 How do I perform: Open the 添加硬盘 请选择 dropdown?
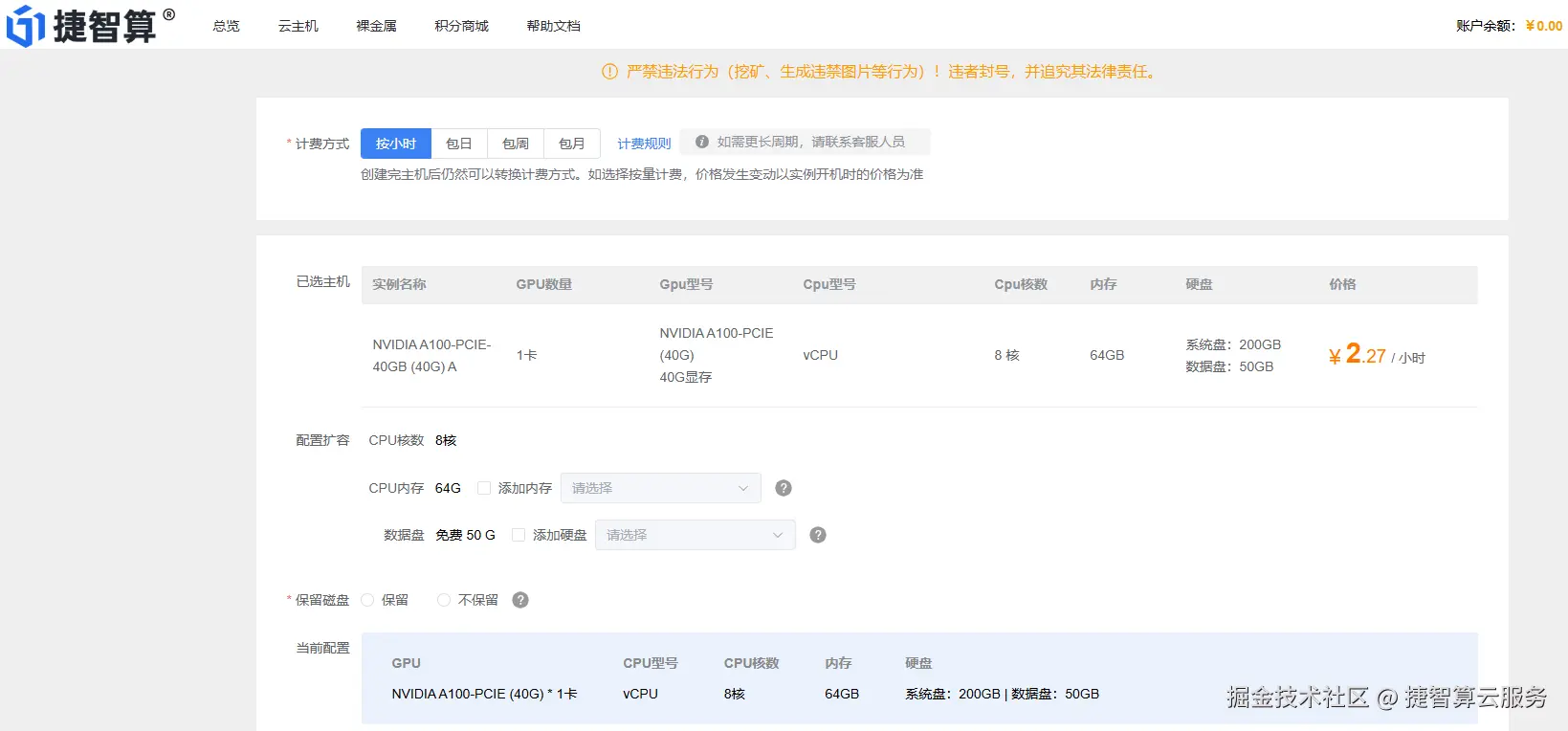[696, 535]
